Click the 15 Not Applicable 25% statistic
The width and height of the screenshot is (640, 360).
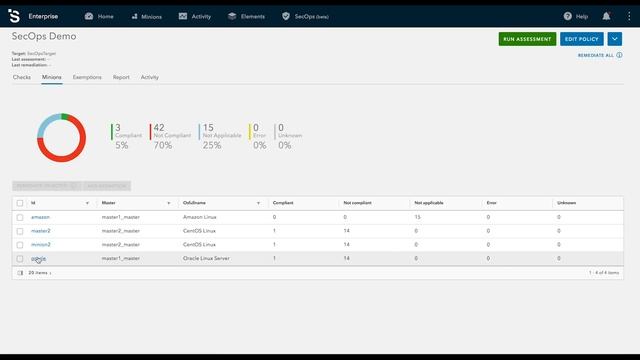(220, 136)
